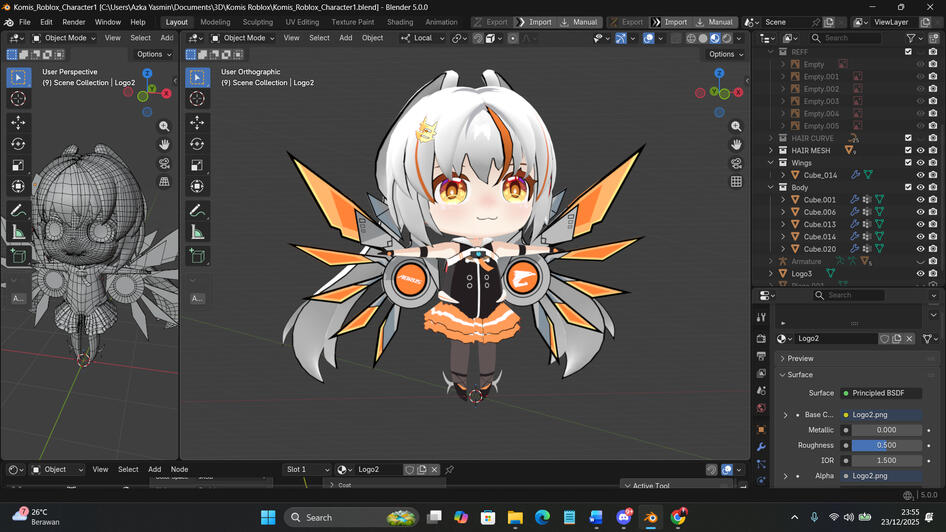Click zoom magnifier gizmo in main viewport

click(x=736, y=126)
